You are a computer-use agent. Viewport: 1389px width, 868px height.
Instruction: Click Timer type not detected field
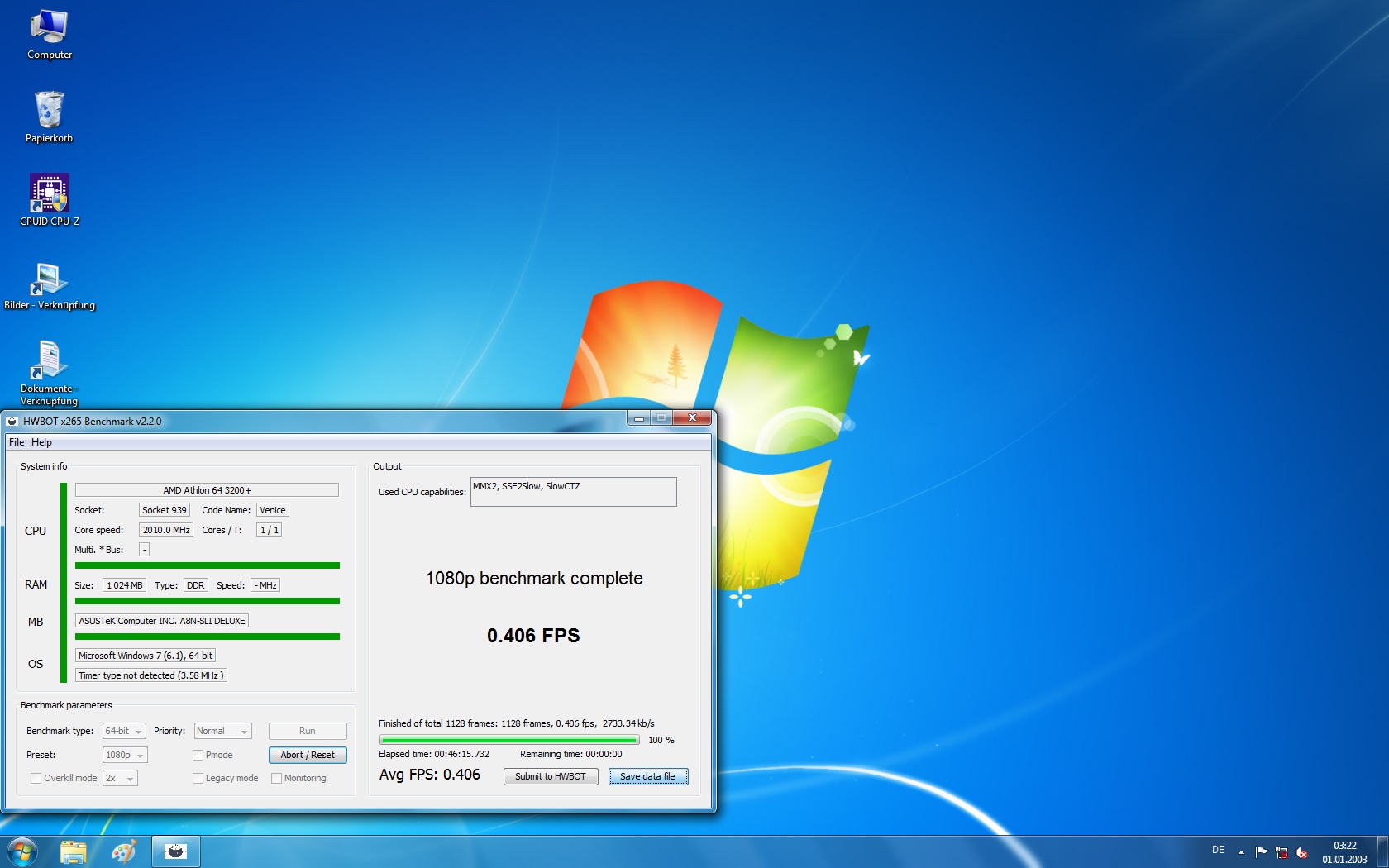click(x=150, y=675)
